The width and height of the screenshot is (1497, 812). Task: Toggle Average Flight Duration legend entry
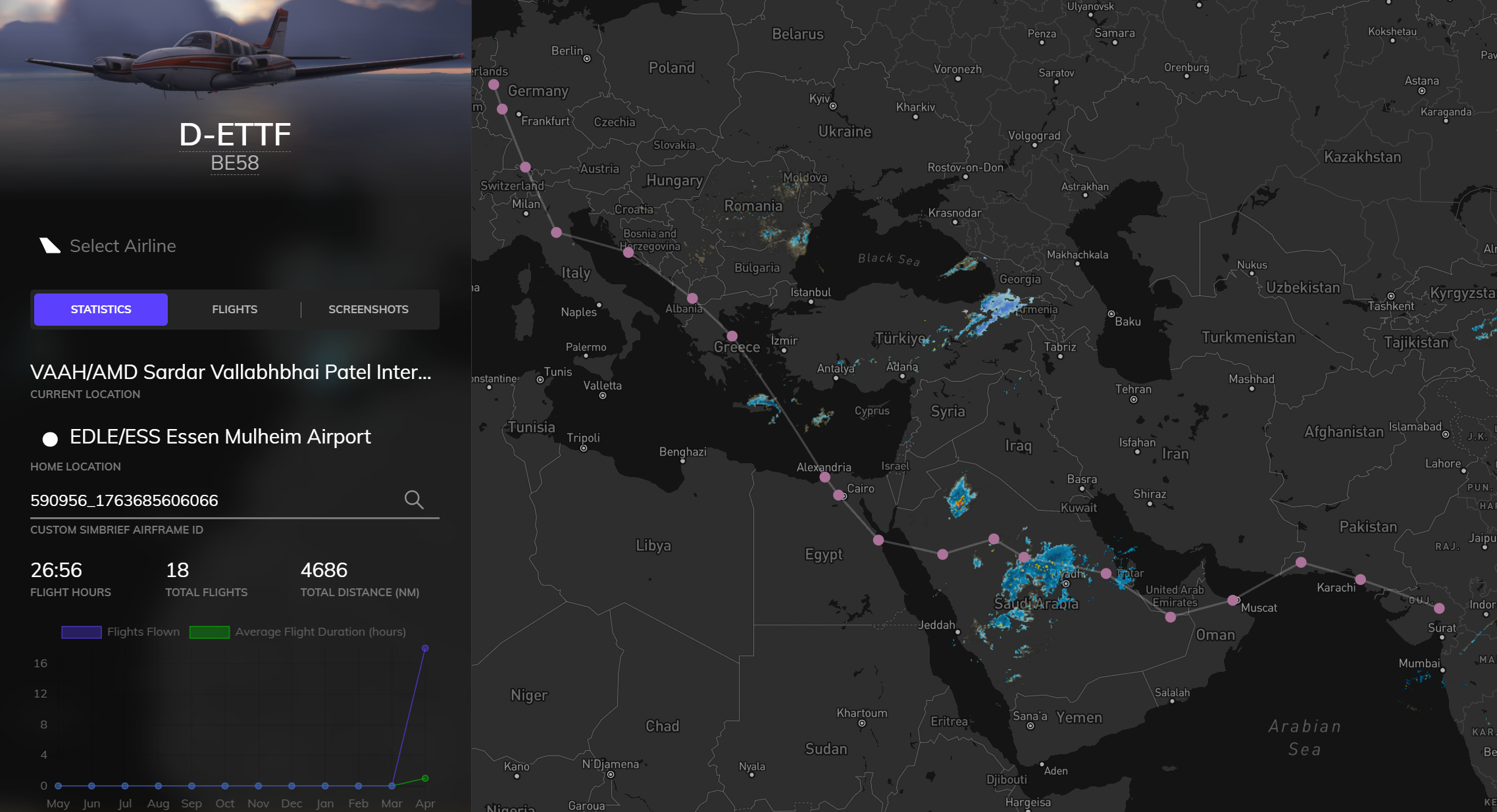297,632
